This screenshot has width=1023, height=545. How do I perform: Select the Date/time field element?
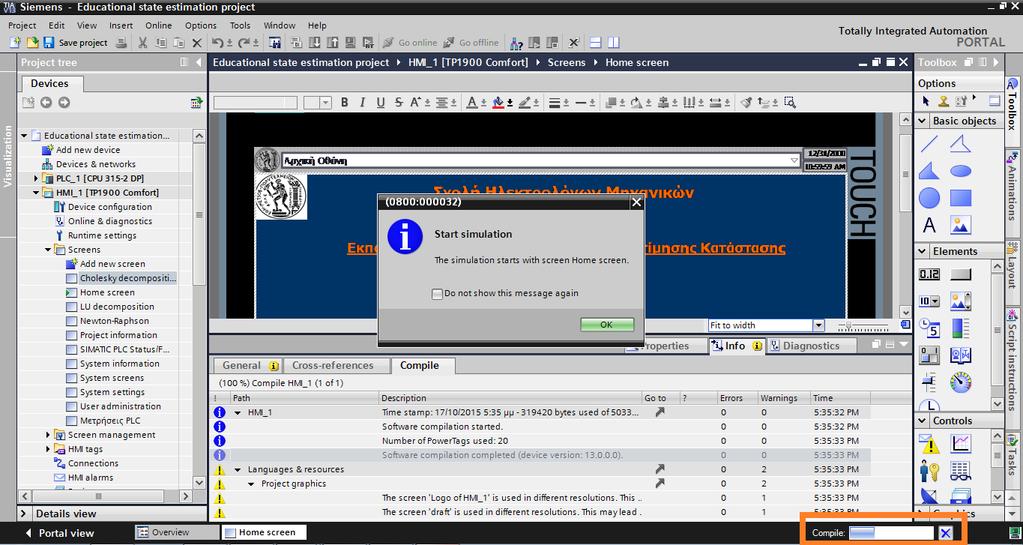929,328
